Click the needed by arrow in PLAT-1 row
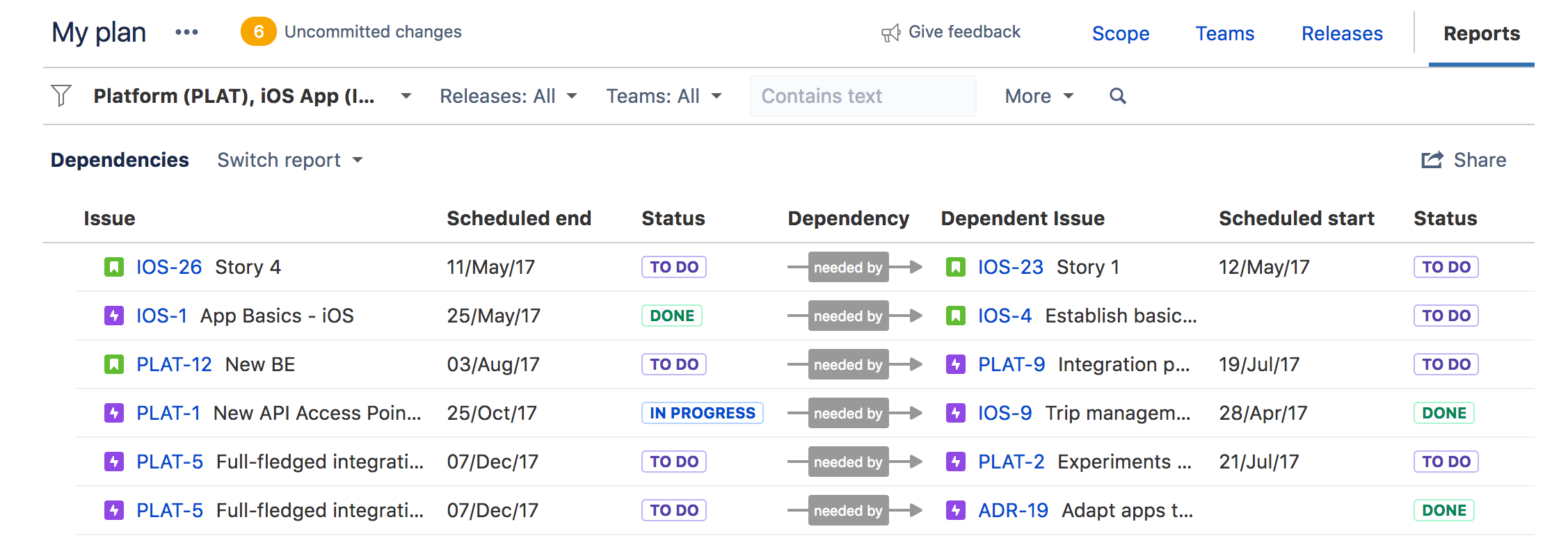 854,413
